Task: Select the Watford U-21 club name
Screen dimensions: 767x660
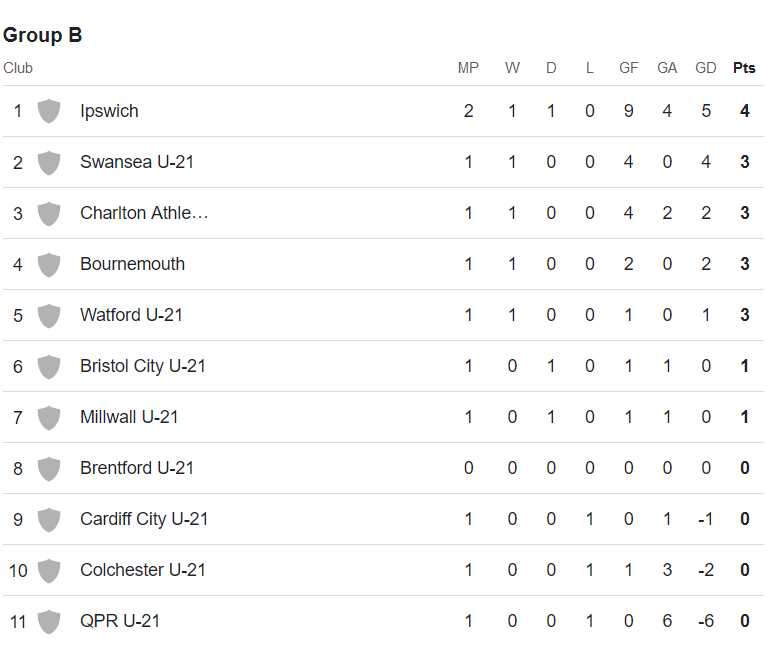Action: pyautogui.click(x=131, y=315)
